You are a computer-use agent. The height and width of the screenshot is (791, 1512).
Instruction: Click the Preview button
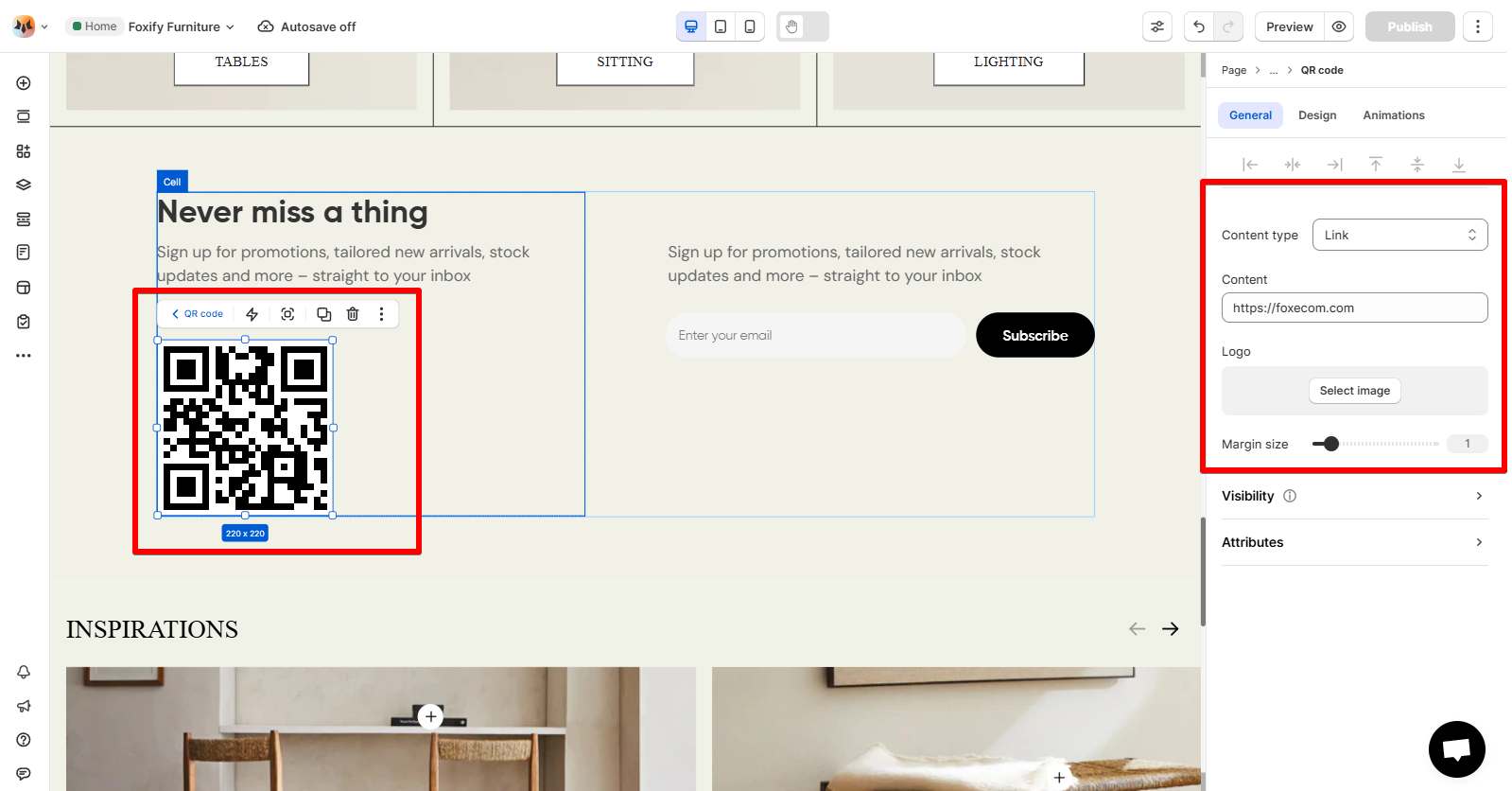[1290, 26]
